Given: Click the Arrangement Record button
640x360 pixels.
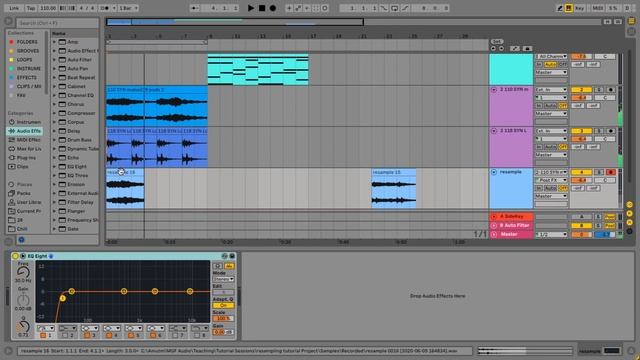Looking at the screenshot, I should pyautogui.click(x=273, y=8).
